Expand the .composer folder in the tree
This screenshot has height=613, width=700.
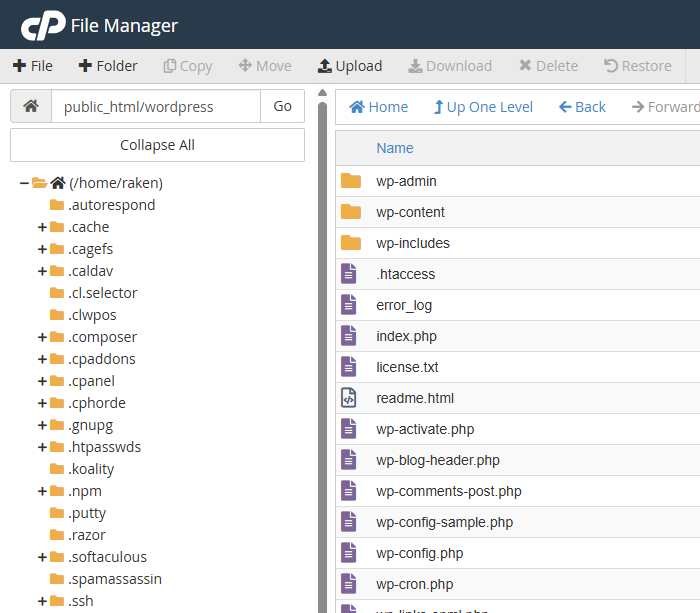(42, 337)
